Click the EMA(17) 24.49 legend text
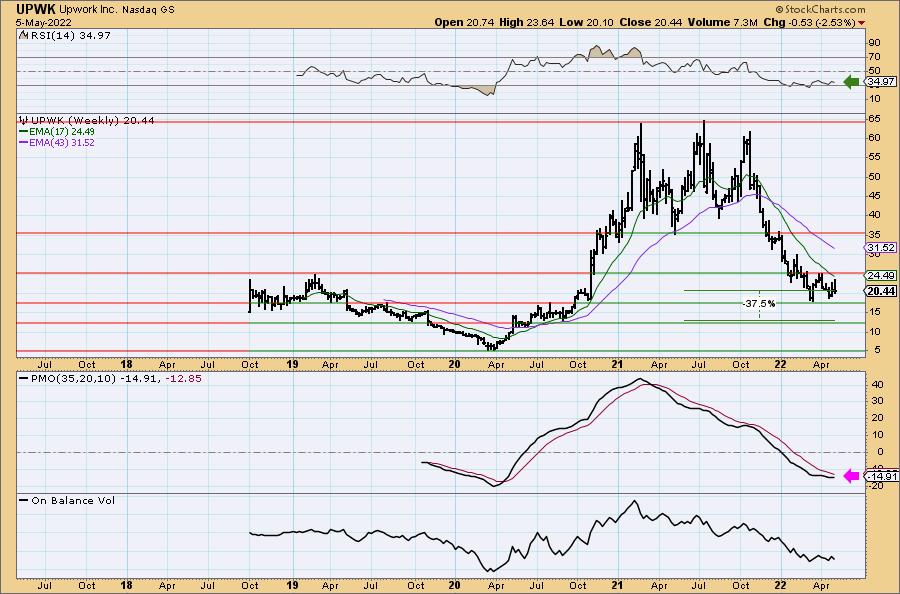This screenshot has height=594, width=900. coord(62,131)
